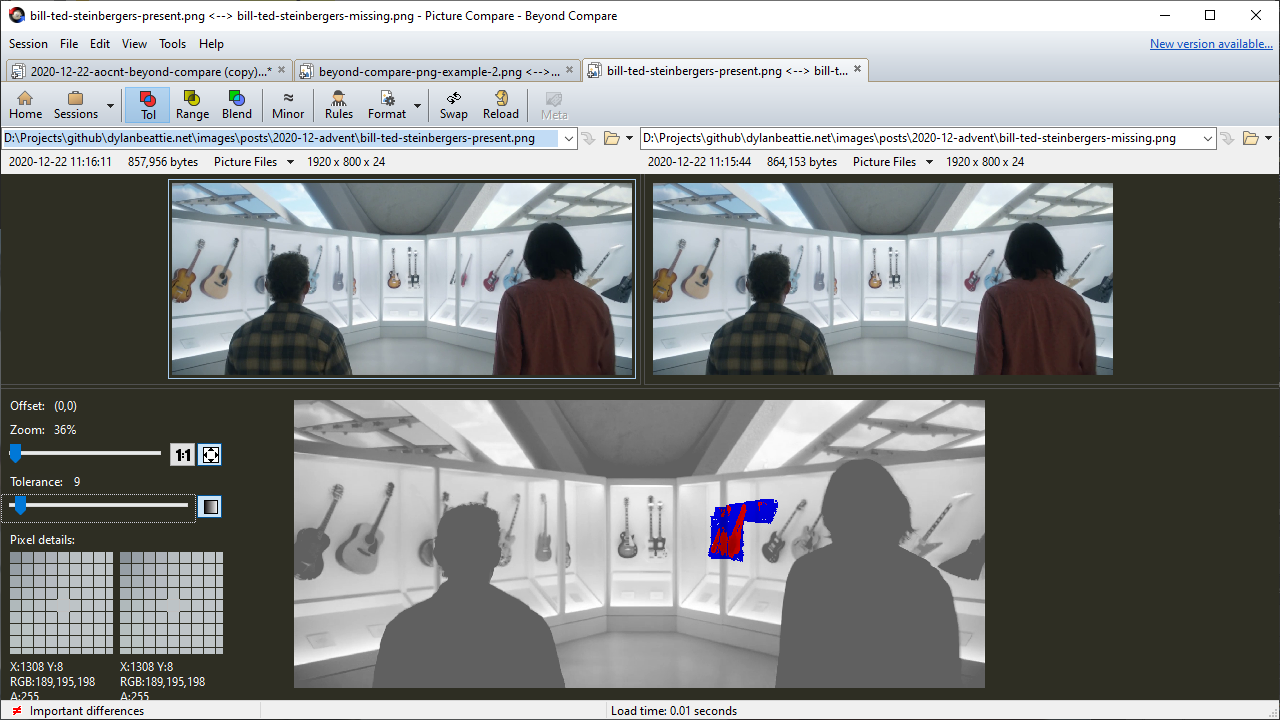Expand the left path history dropdown
The width and height of the screenshot is (1280, 720).
click(x=569, y=138)
